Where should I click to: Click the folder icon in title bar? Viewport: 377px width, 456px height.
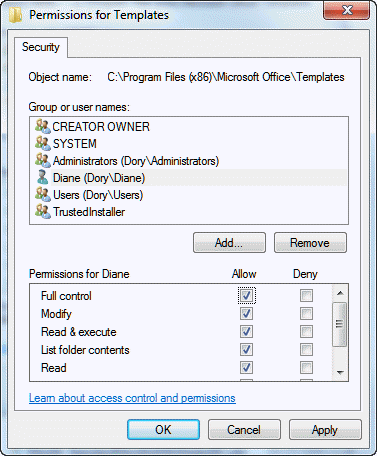pos(16,15)
